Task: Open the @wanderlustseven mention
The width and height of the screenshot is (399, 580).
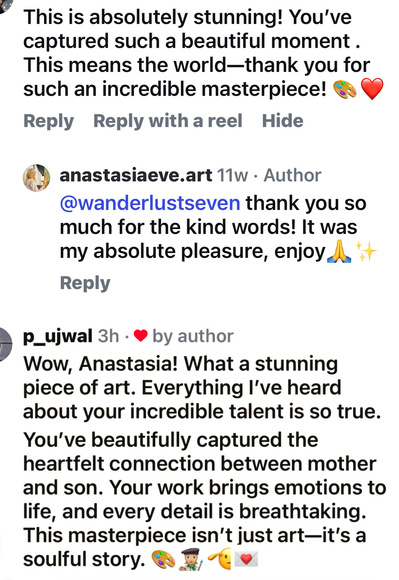Action: click(x=150, y=203)
